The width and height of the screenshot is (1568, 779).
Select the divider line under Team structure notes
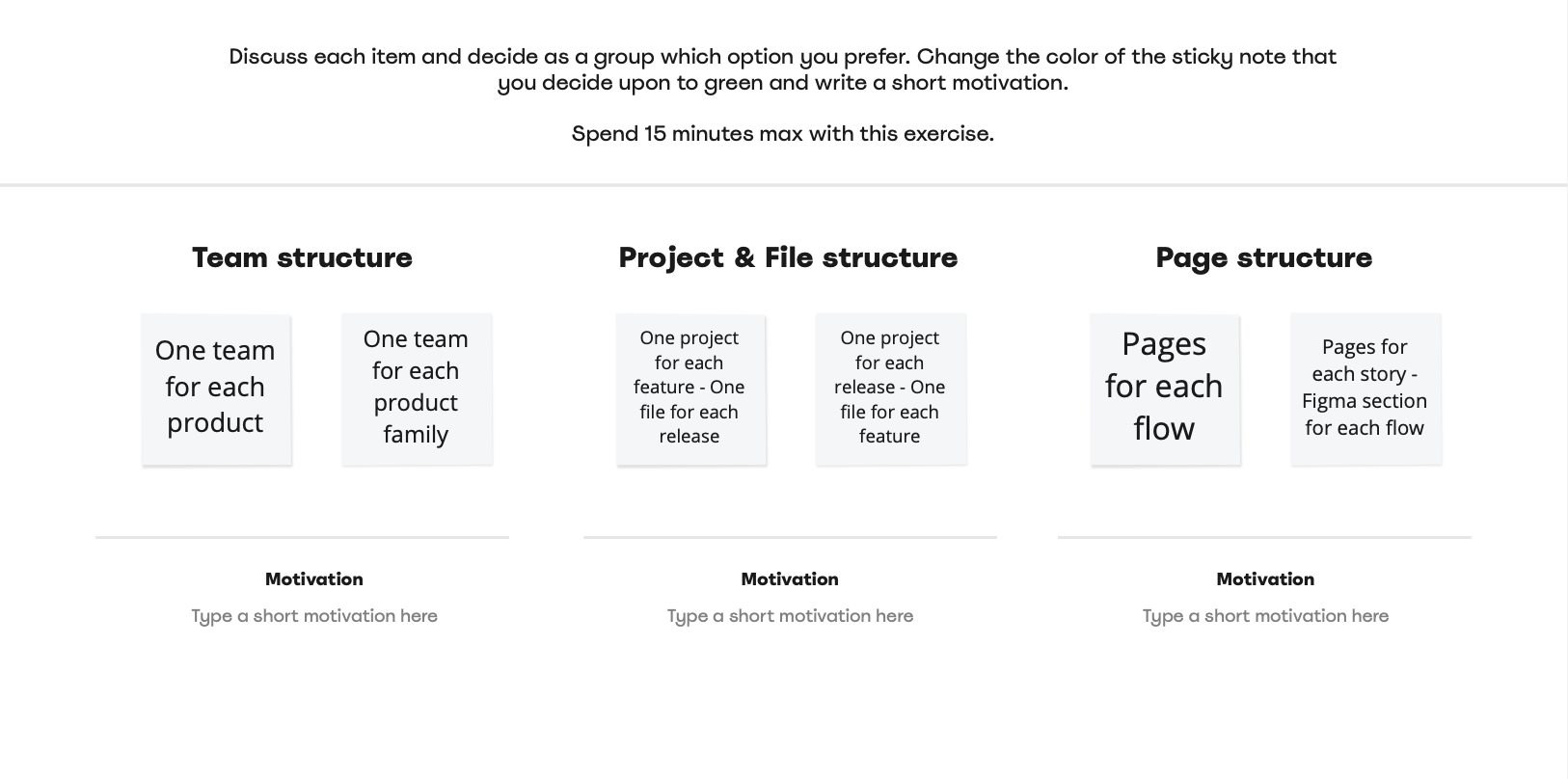pos(302,537)
